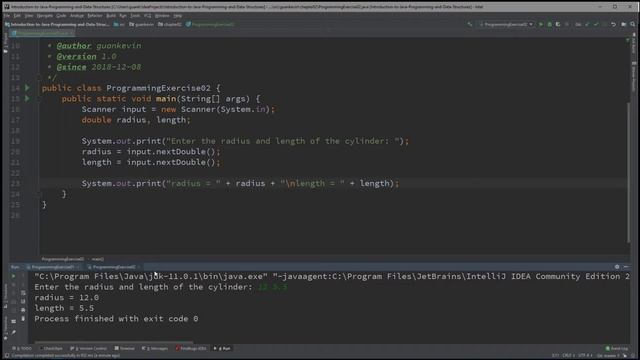Screen dimensions: 640x360
Task: Open the File menu
Action: (x=7, y=16)
